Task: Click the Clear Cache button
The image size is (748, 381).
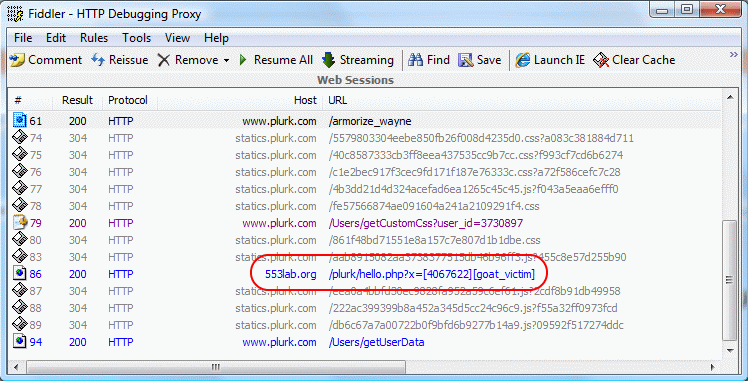Action: (x=634, y=60)
